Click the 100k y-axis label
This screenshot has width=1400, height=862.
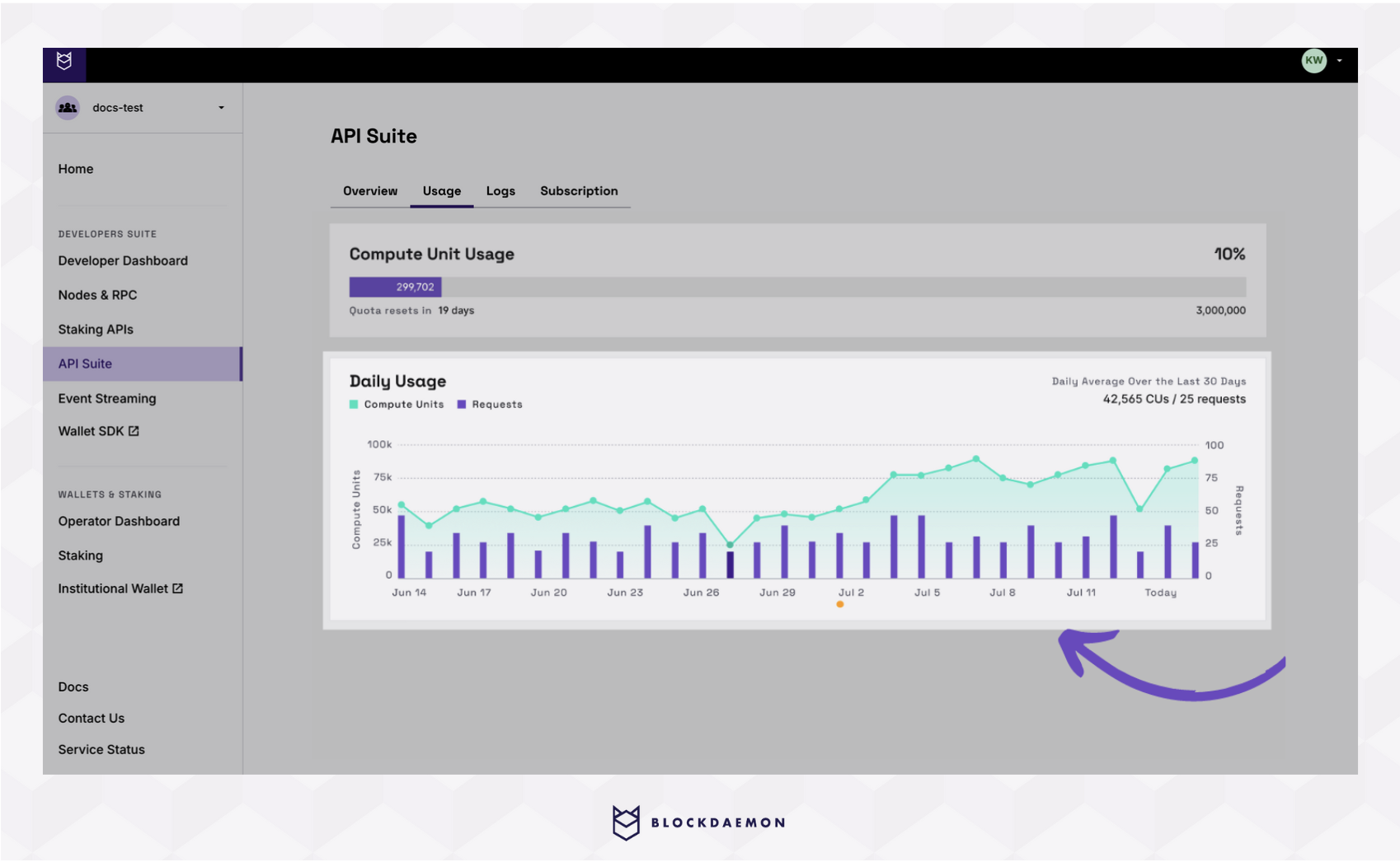[x=379, y=445]
